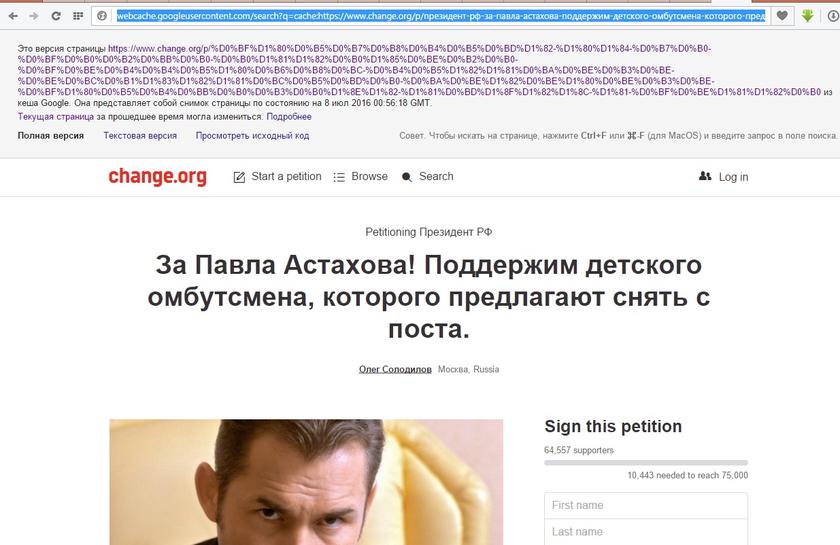Bookmark the page with the heart icon

(782, 16)
